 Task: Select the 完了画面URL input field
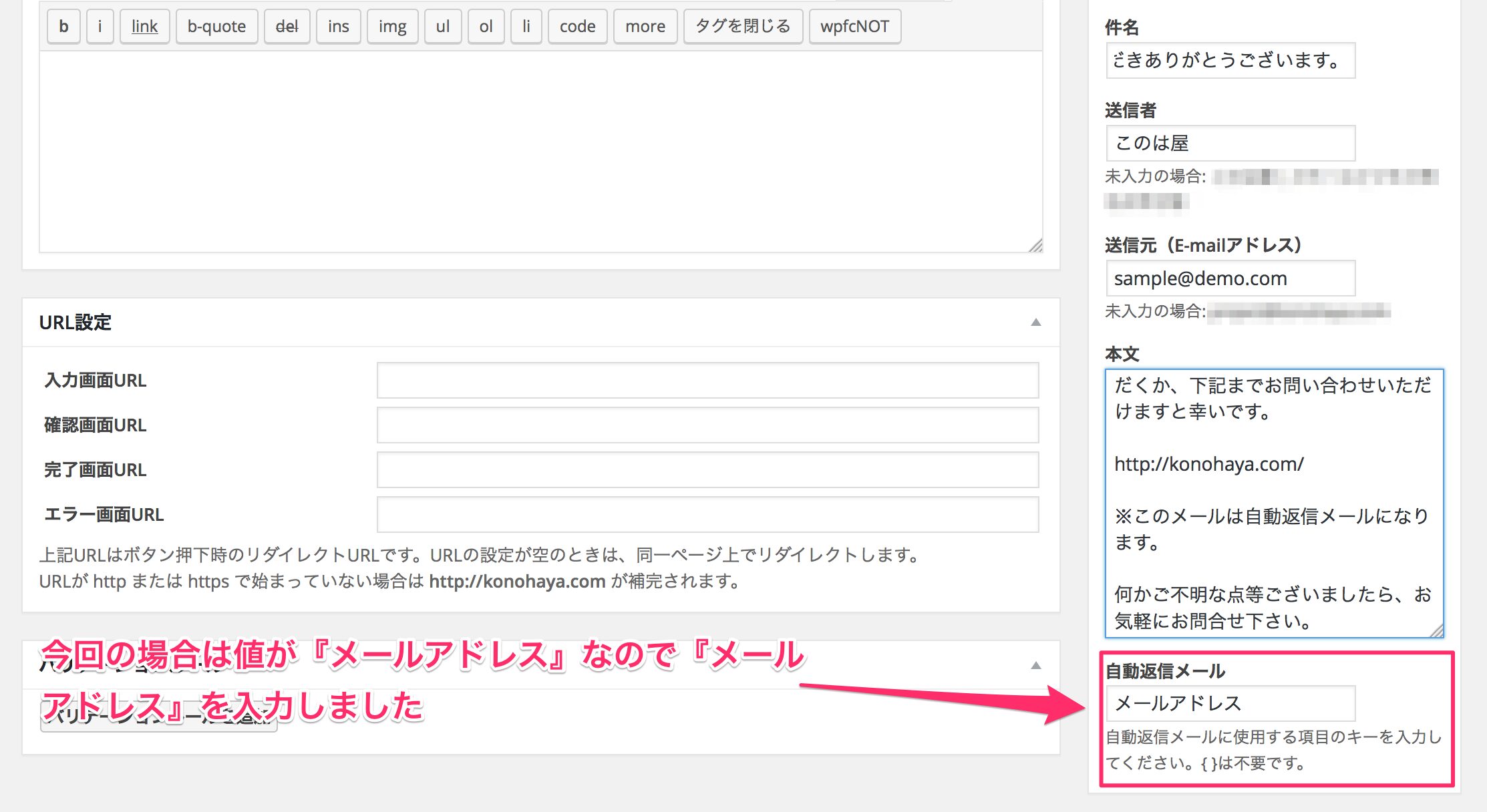tap(707, 469)
